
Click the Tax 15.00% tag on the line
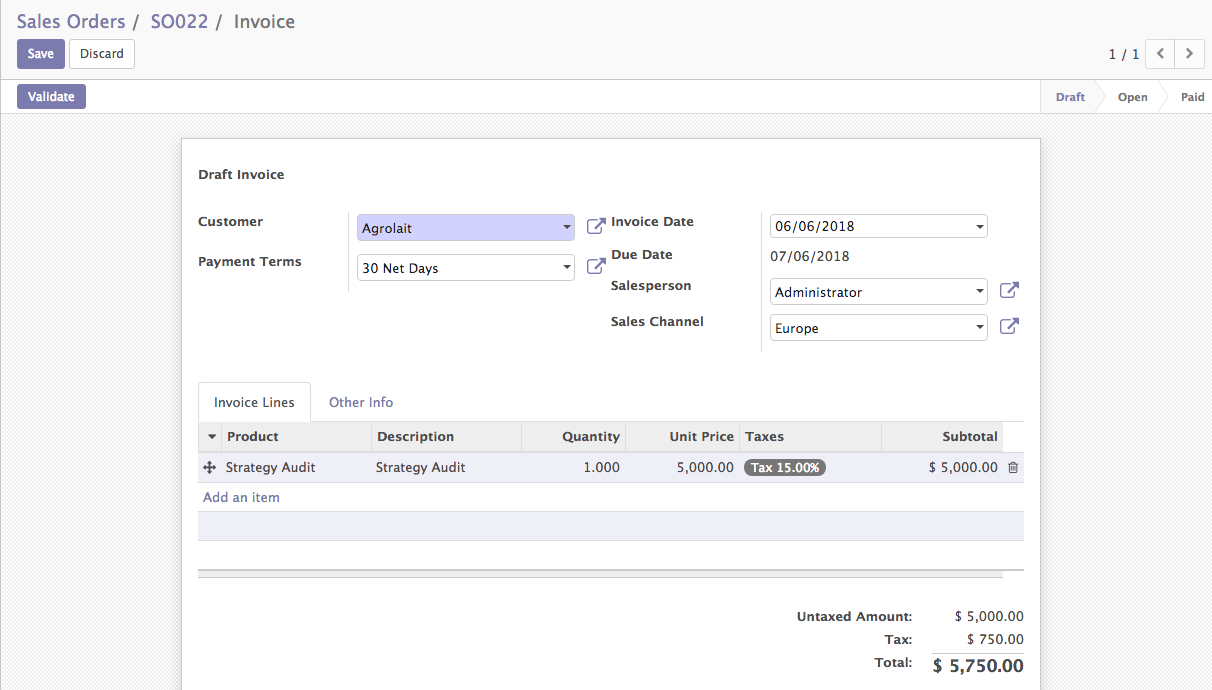(785, 467)
